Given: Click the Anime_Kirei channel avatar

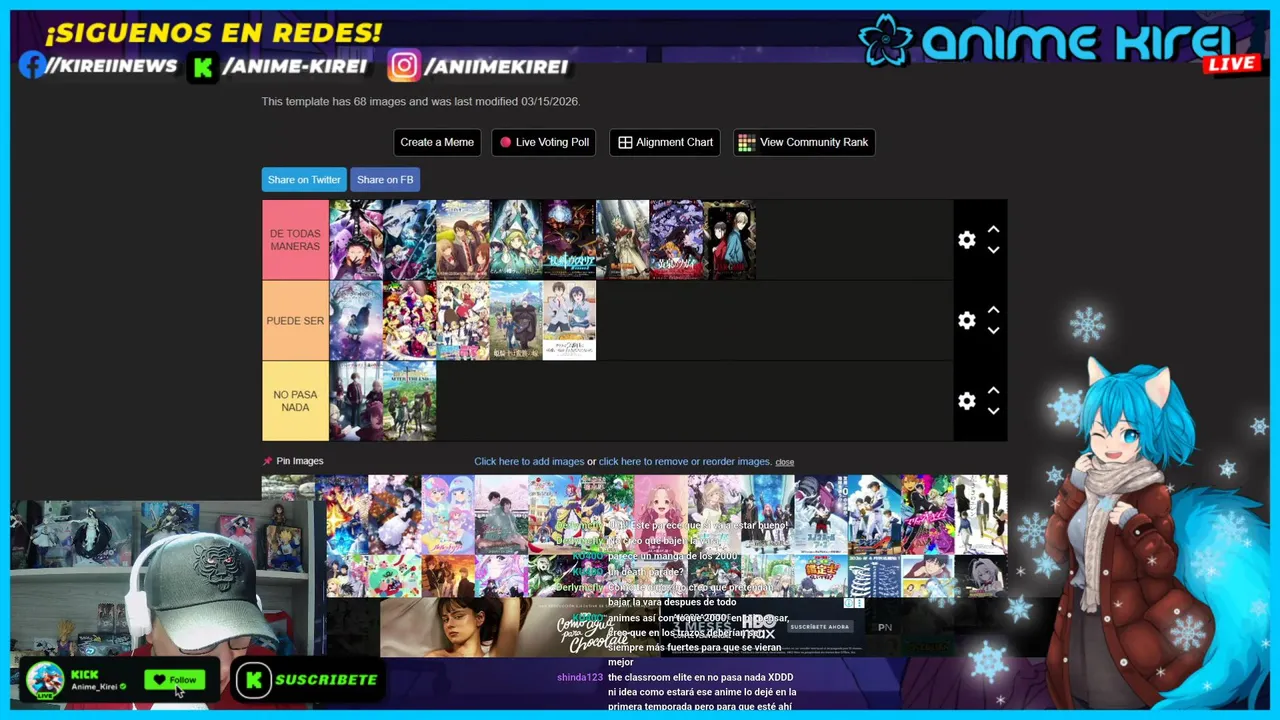Looking at the screenshot, I should pyautogui.click(x=45, y=680).
